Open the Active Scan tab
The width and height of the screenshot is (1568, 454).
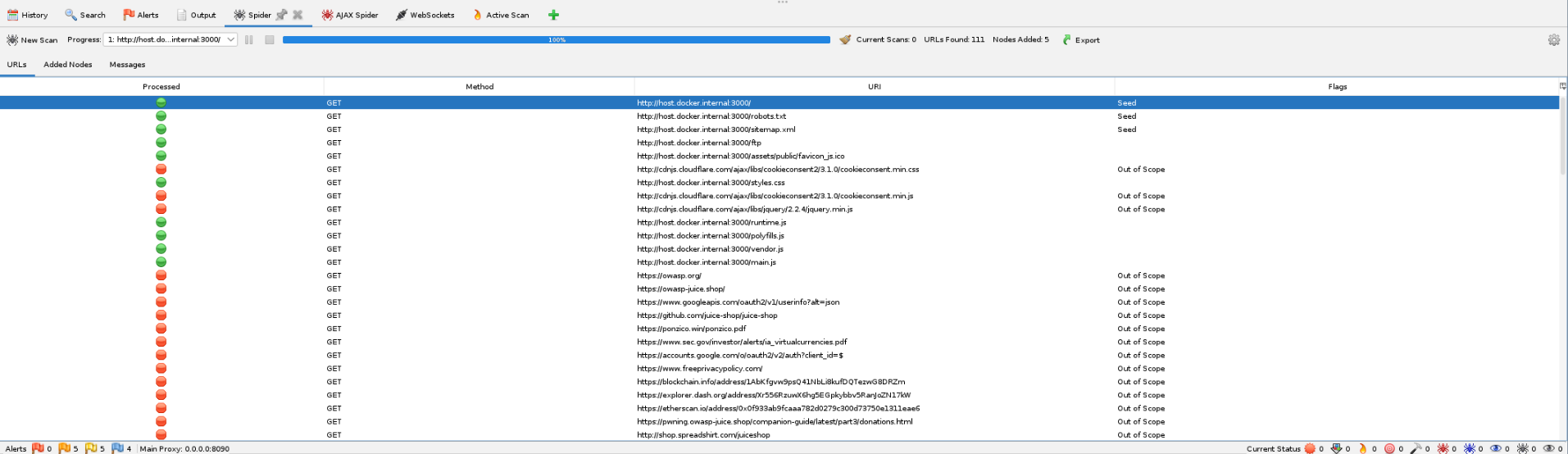(501, 15)
